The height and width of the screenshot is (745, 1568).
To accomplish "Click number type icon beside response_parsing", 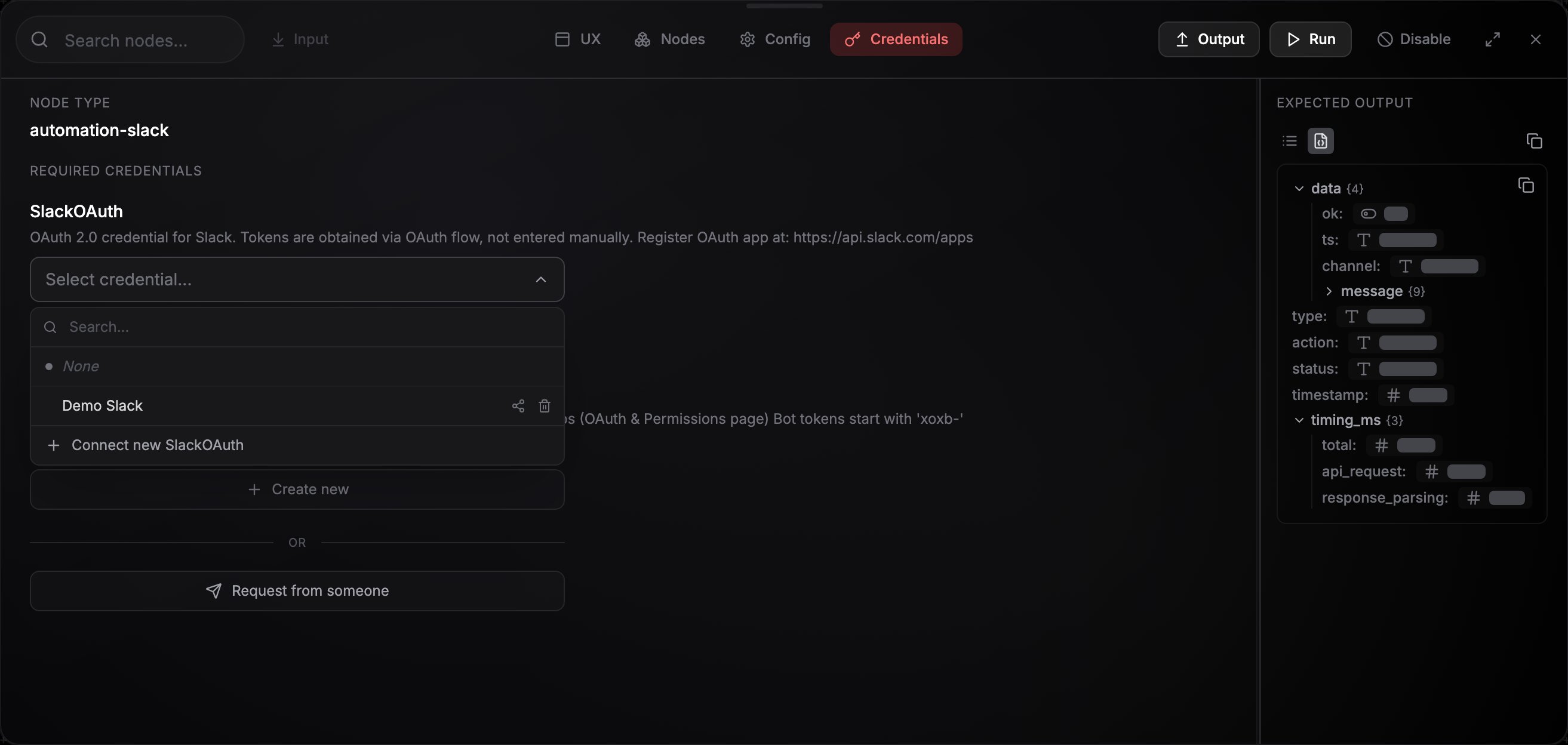I will tap(1474, 498).
